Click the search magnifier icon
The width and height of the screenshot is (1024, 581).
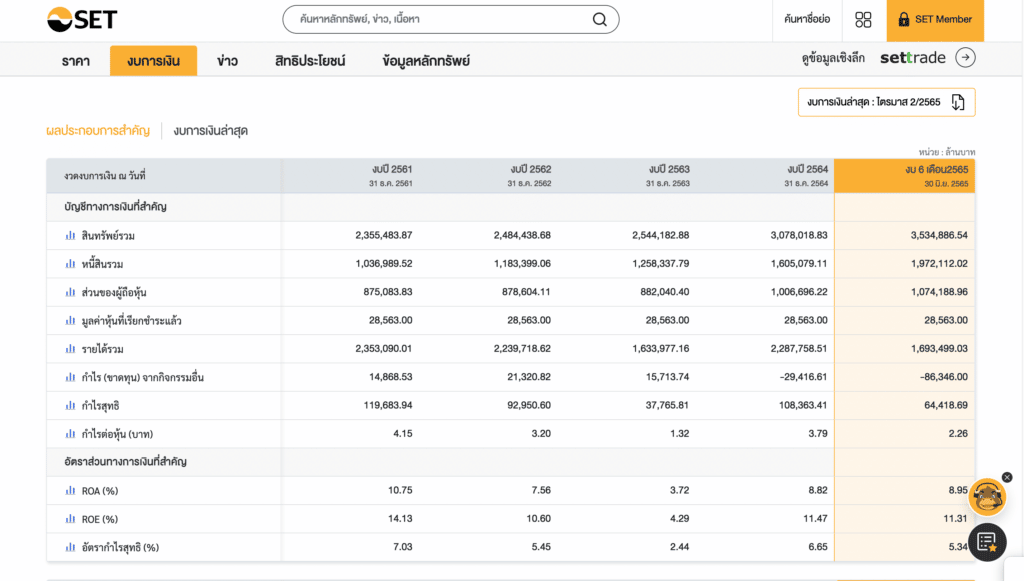coord(600,20)
